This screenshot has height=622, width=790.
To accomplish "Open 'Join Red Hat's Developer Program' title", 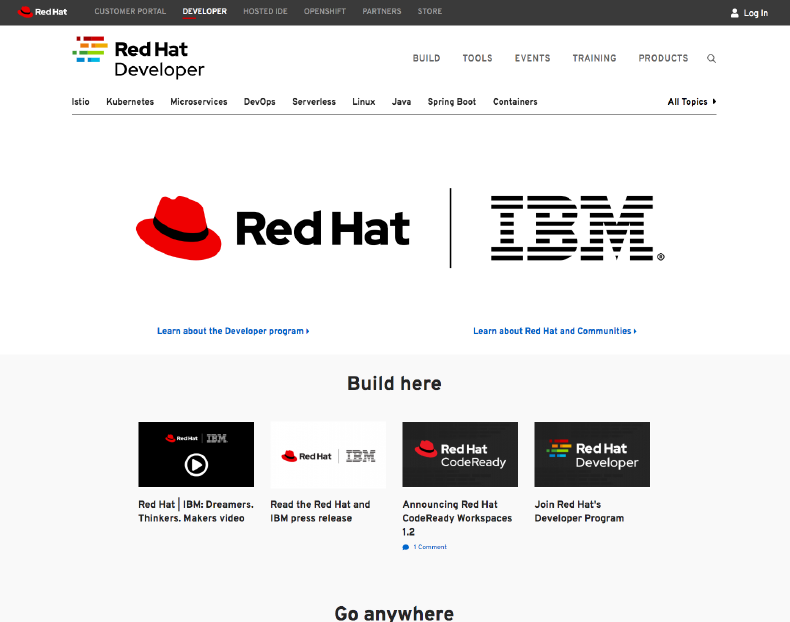I will coord(579,511).
